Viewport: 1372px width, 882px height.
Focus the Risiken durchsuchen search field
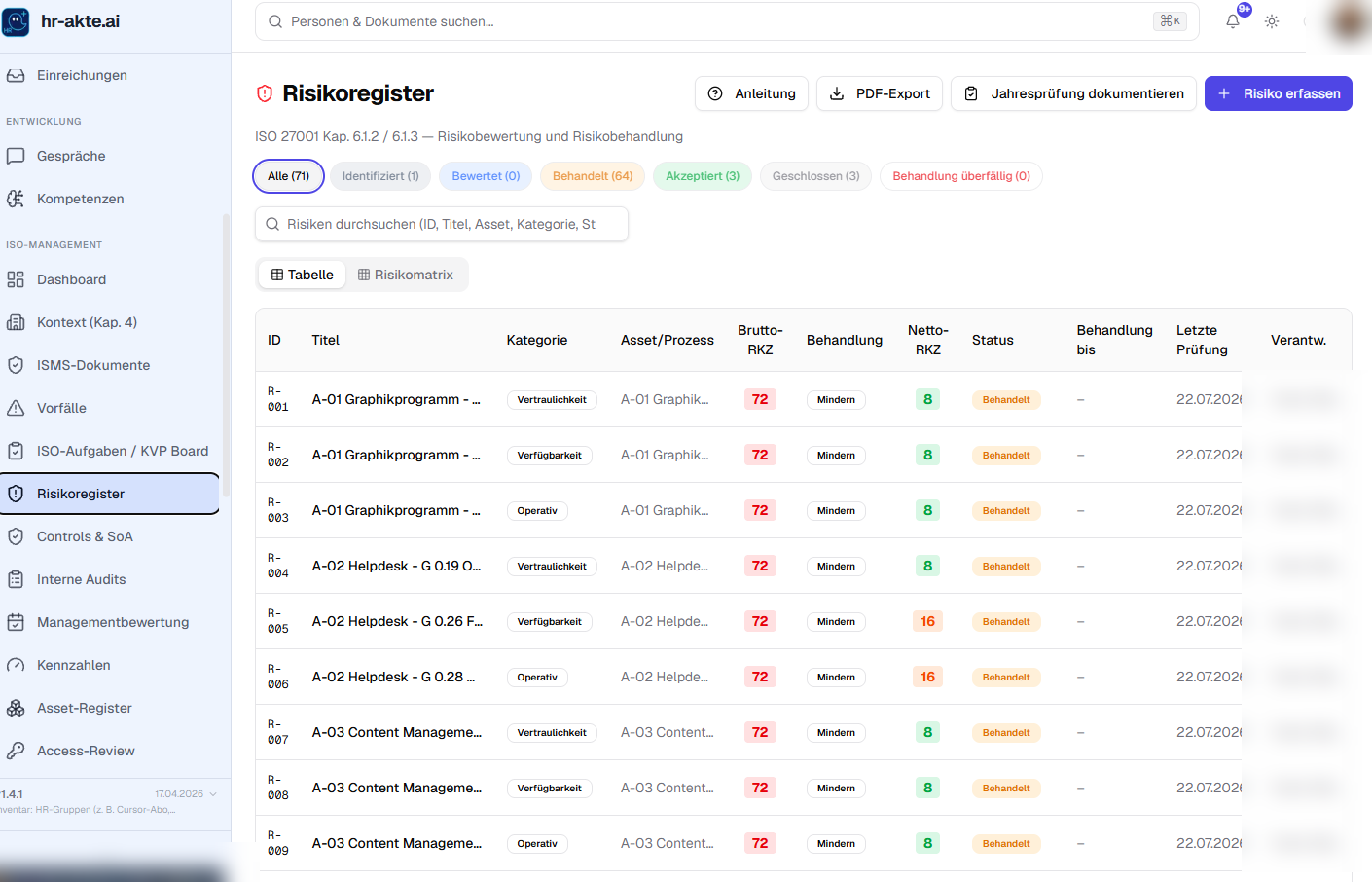click(x=442, y=224)
